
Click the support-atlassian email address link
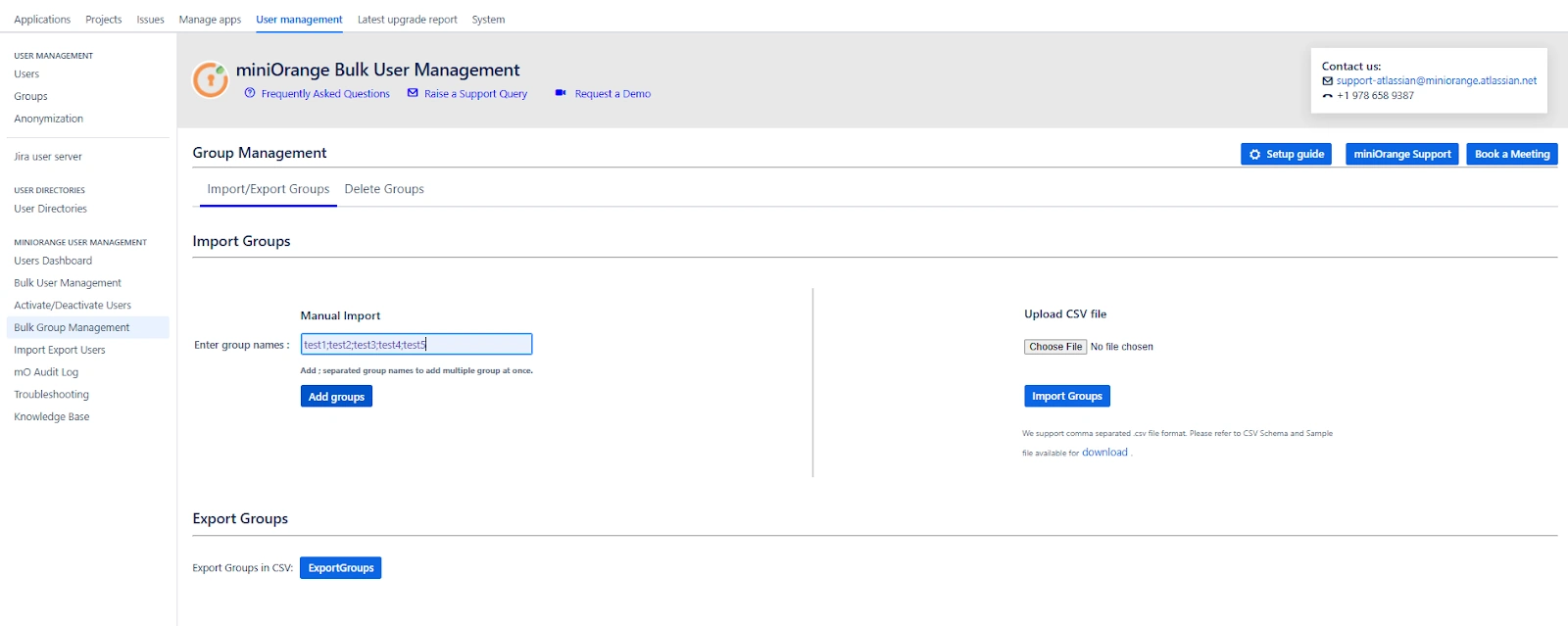click(x=1436, y=81)
